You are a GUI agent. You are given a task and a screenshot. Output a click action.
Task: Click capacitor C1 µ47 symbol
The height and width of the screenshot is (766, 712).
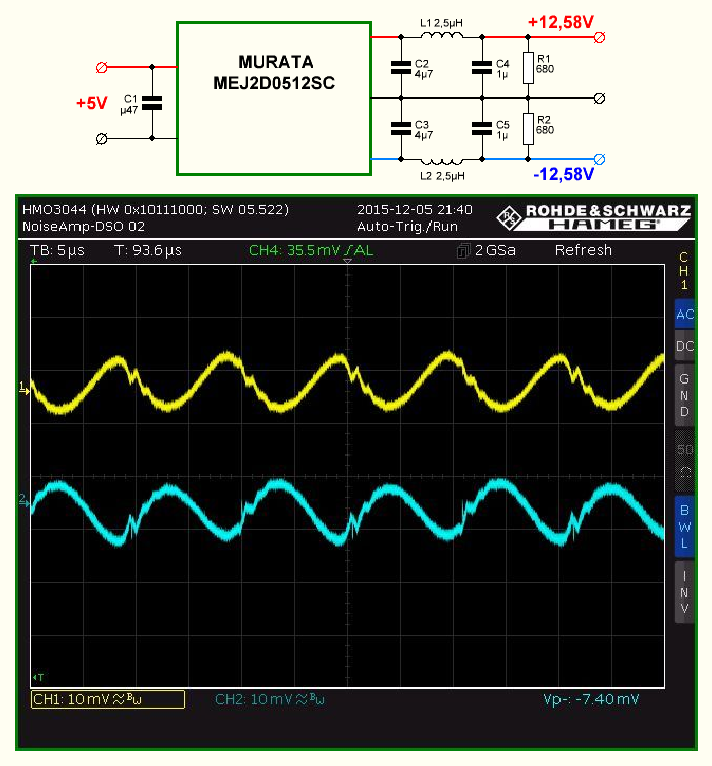click(x=152, y=103)
